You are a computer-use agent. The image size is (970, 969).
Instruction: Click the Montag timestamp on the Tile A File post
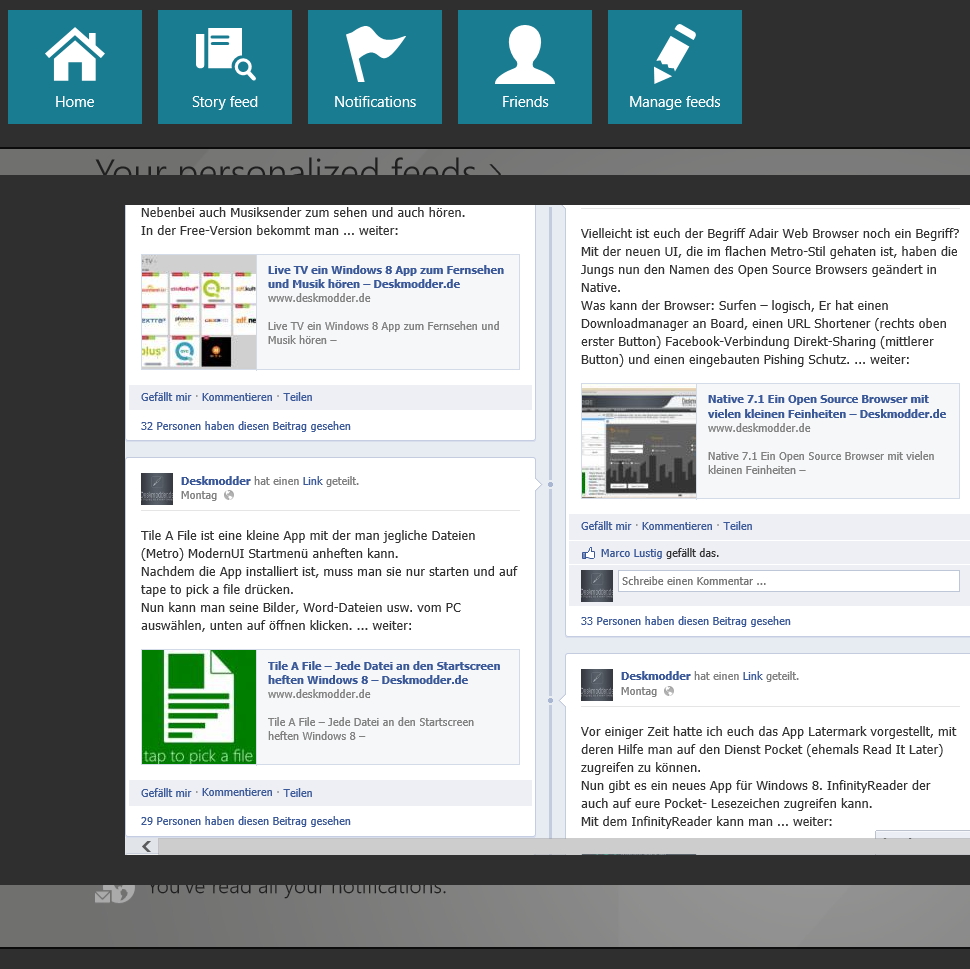pos(199,495)
